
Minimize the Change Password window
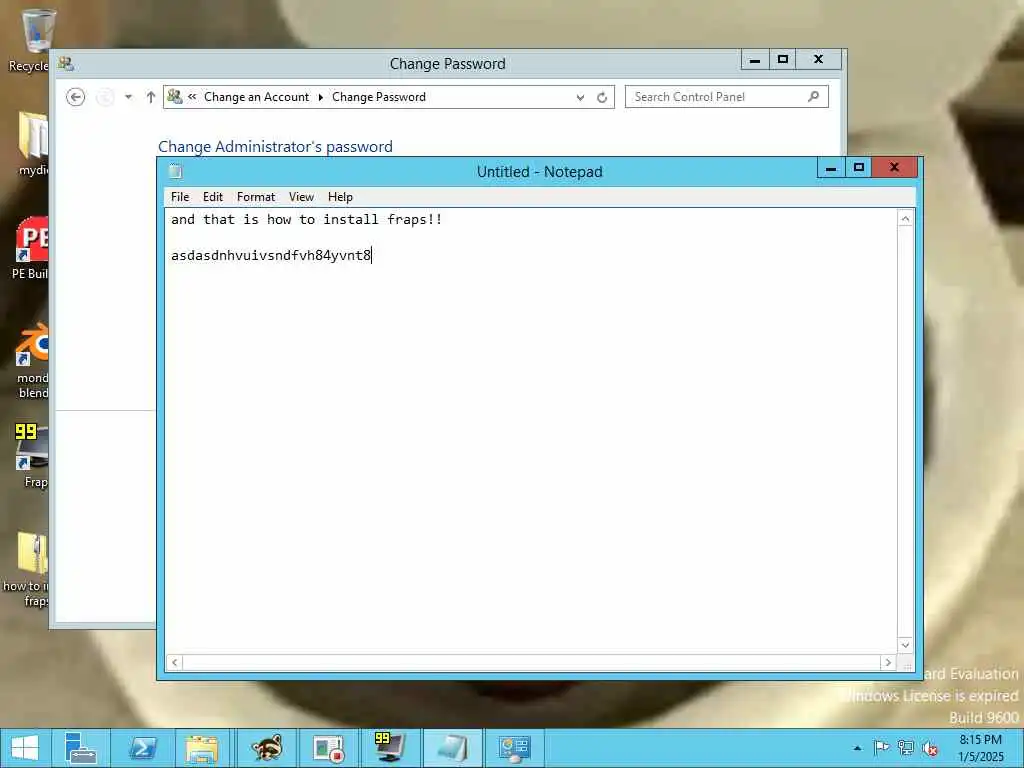tap(755, 60)
